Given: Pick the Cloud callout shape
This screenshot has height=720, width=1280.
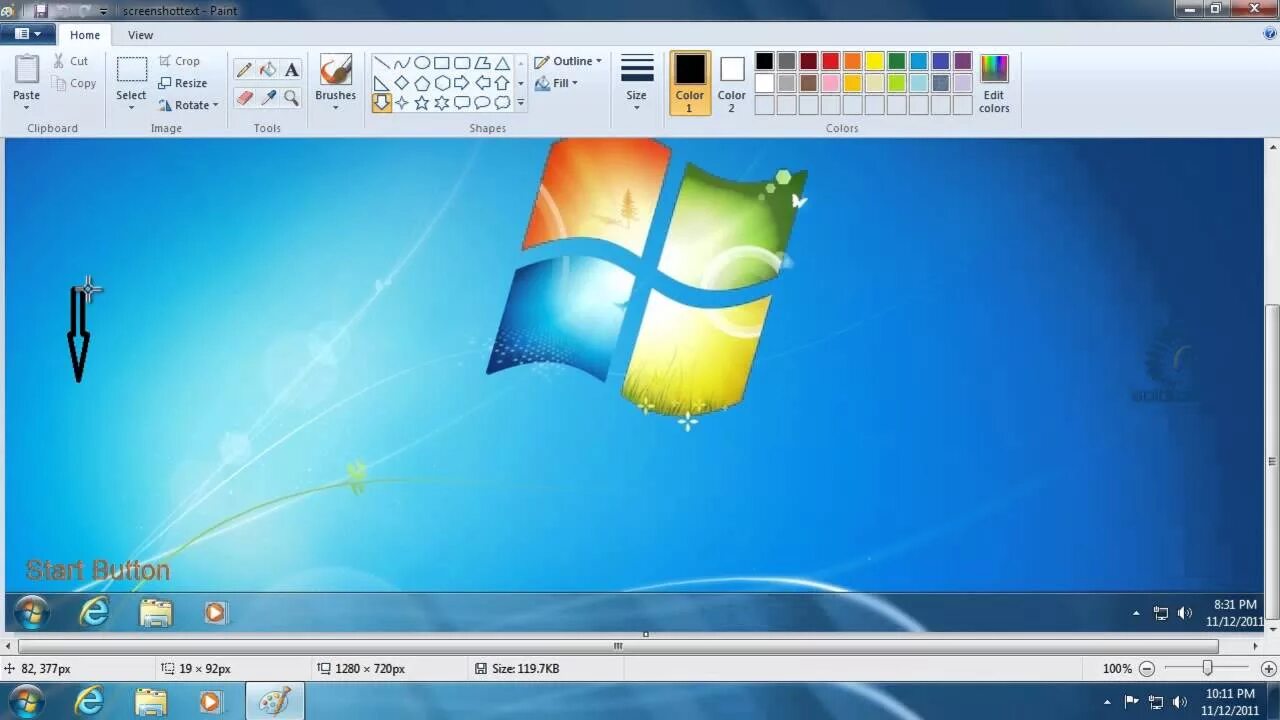Looking at the screenshot, I should (x=502, y=103).
